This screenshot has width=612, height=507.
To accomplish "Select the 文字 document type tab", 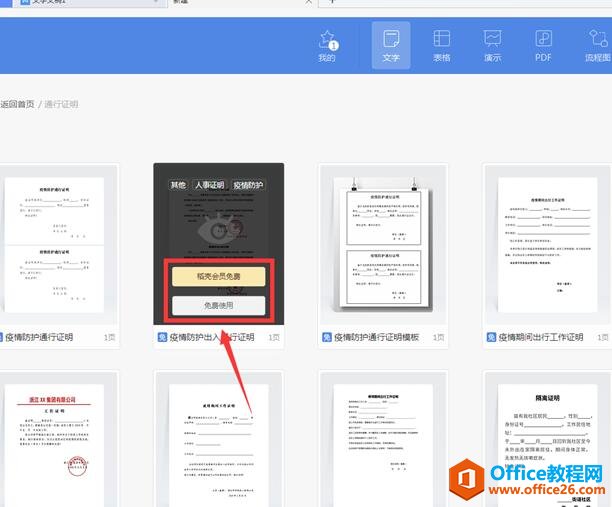I will point(391,45).
